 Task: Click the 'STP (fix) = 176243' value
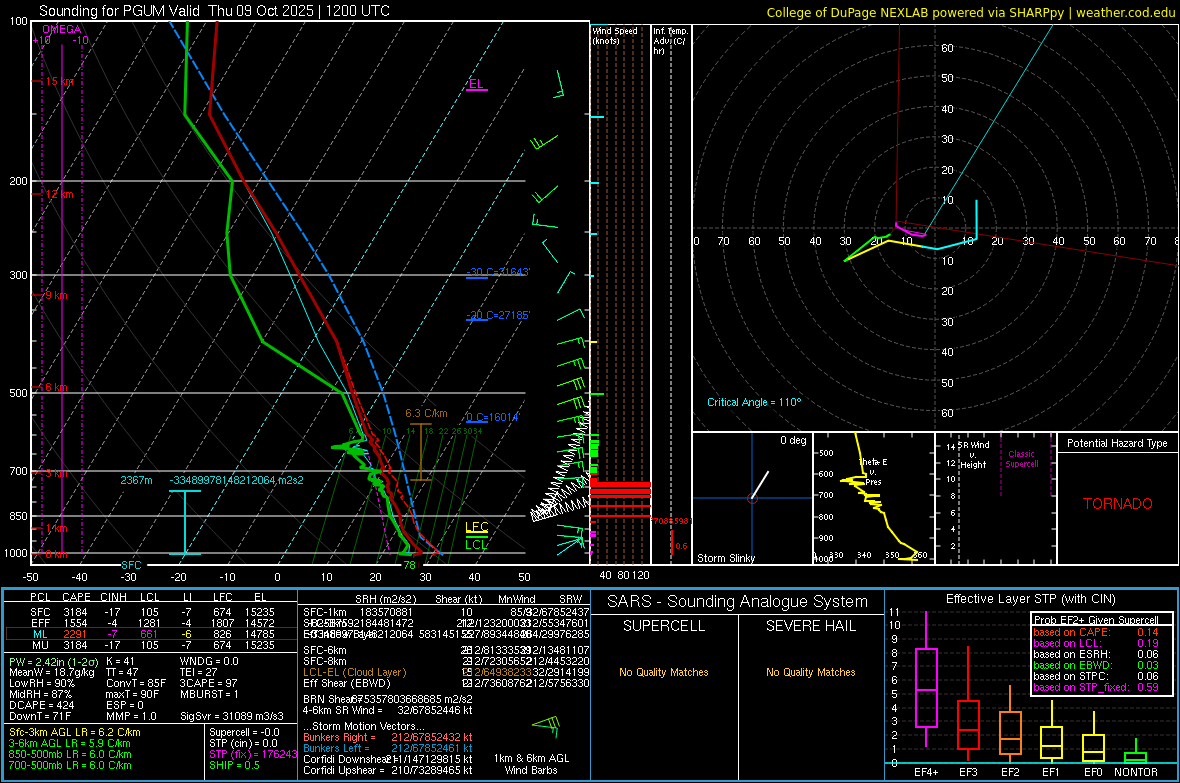pyautogui.click(x=254, y=754)
